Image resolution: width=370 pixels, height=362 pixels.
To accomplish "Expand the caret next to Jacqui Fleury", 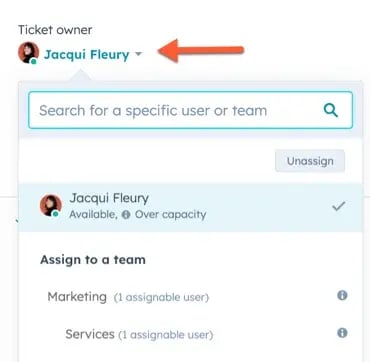I will point(138,54).
